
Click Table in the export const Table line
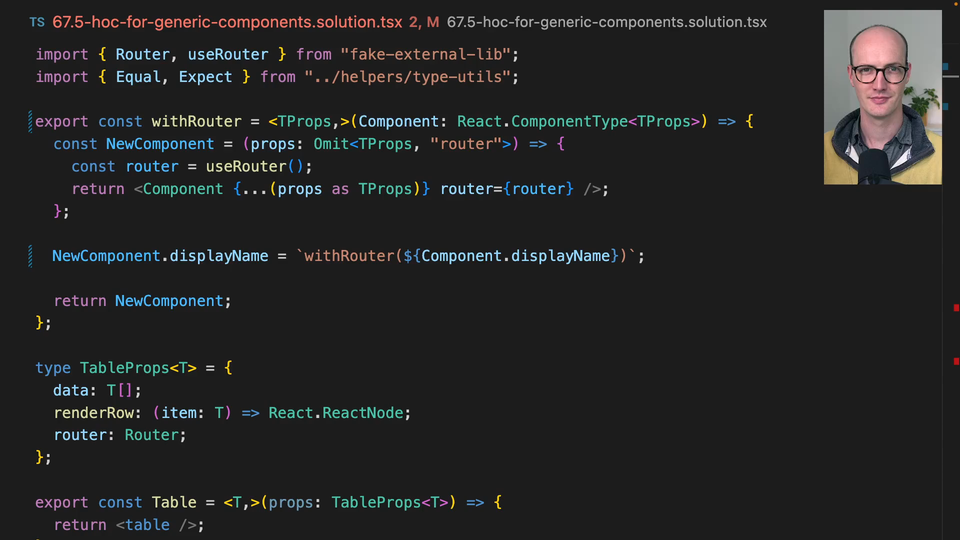pyautogui.click(x=174, y=502)
